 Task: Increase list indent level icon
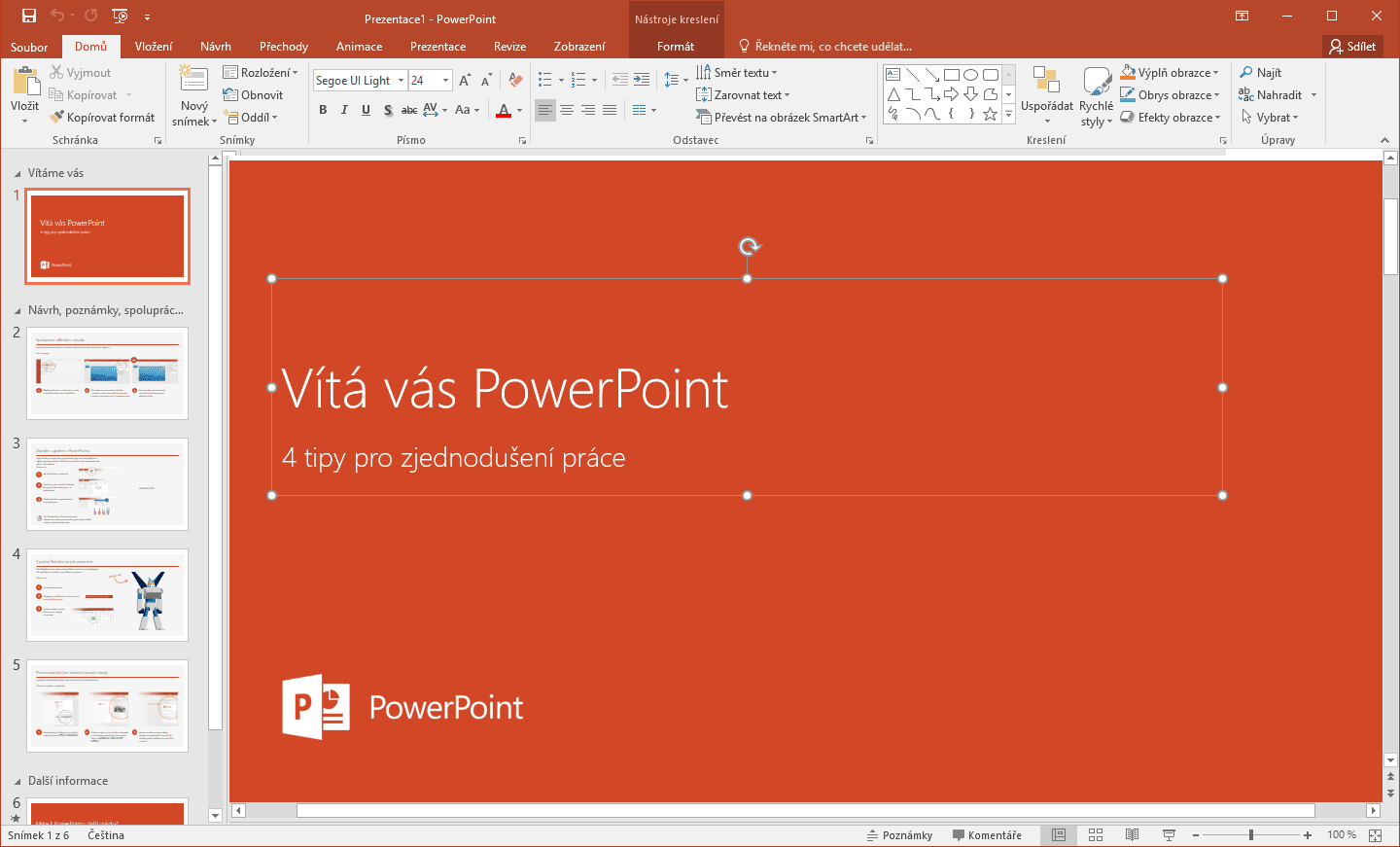[642, 80]
